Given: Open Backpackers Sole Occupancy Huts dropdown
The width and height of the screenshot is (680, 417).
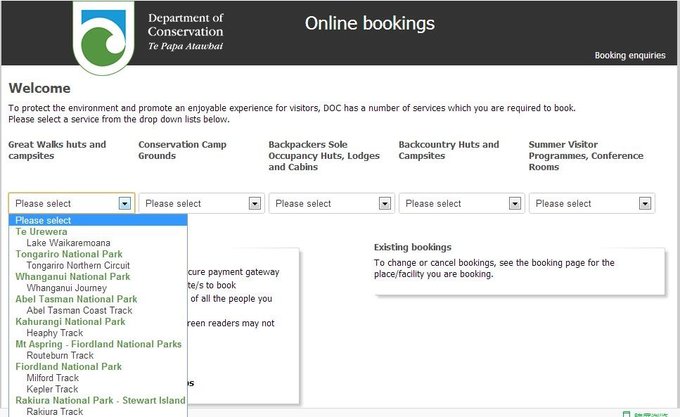Looking at the screenshot, I should (384, 203).
